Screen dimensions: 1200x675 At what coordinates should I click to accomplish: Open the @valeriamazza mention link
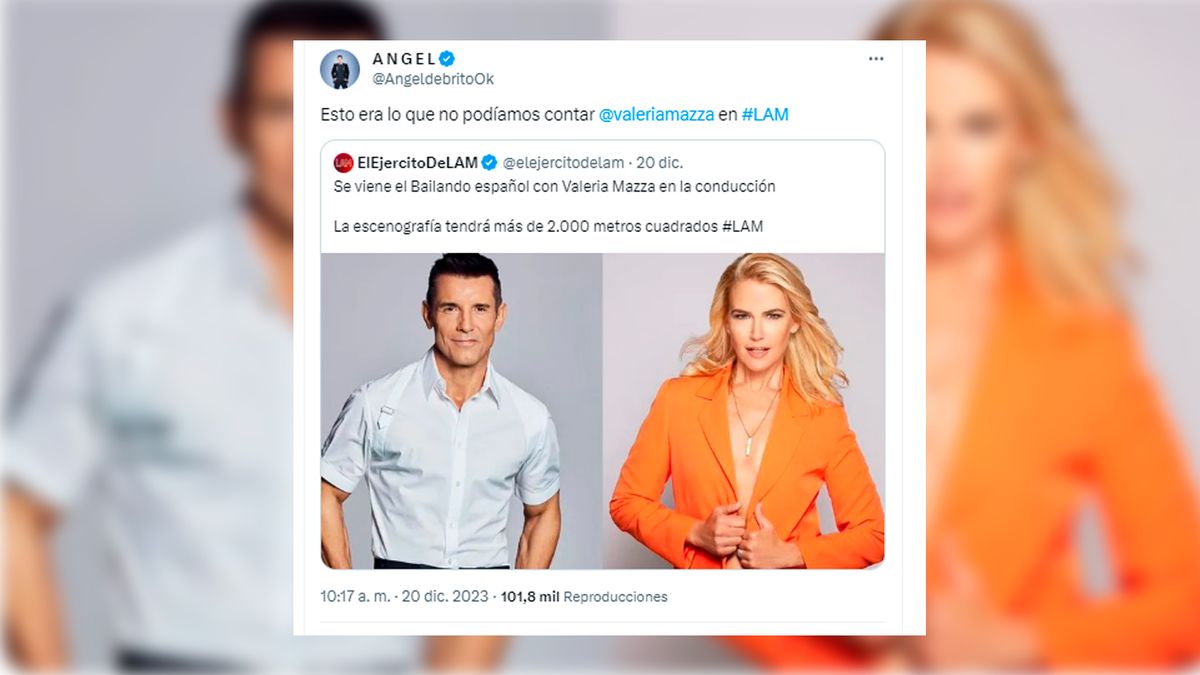(656, 114)
